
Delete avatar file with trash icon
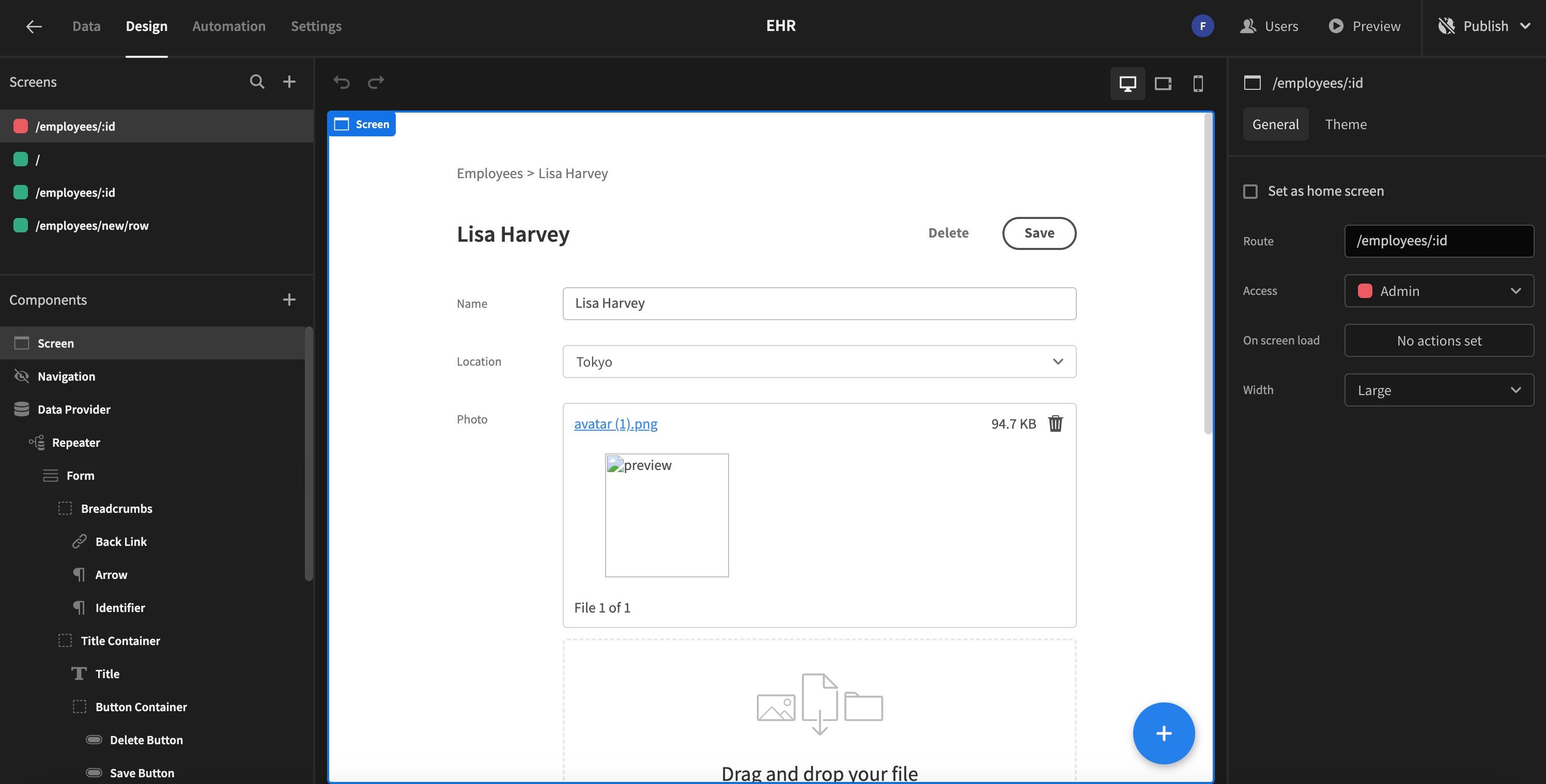(x=1055, y=424)
